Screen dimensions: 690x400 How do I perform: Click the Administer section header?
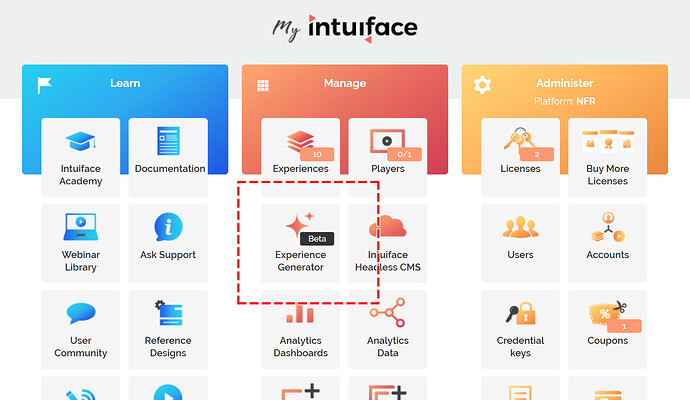click(564, 84)
